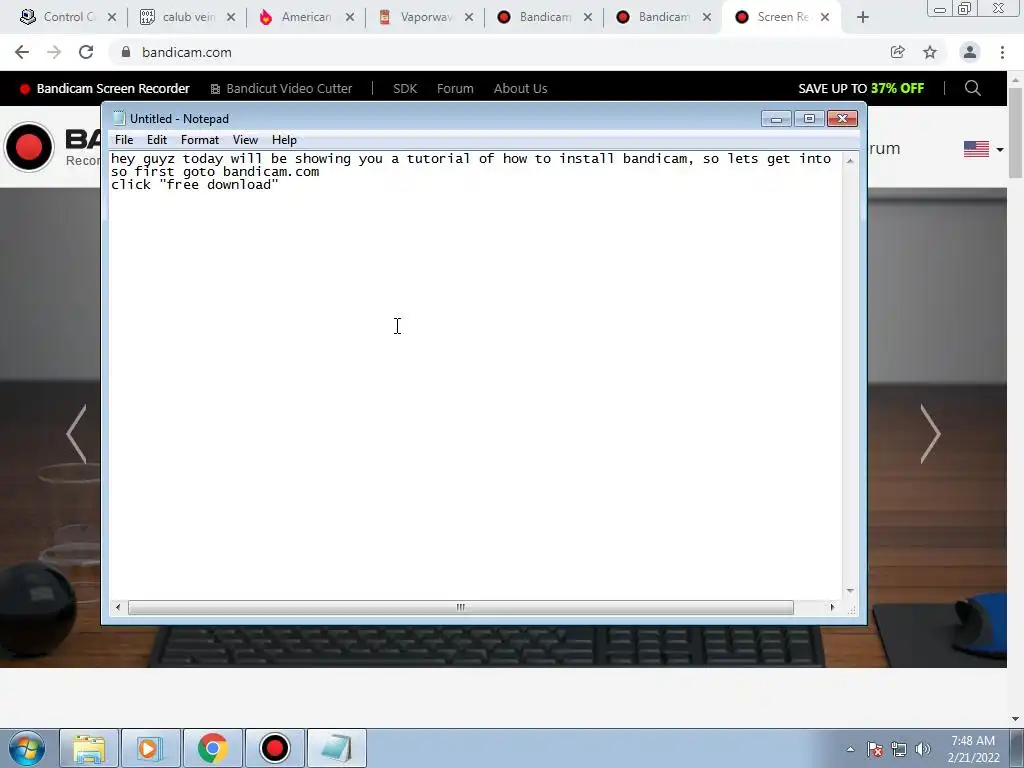
Task: Click the Notepad scroll-right arrow
Action: 832,607
